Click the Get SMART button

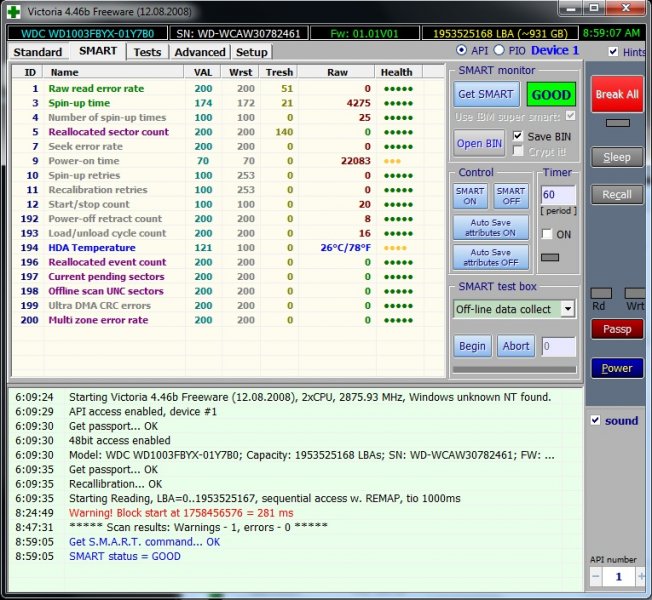tap(486, 94)
